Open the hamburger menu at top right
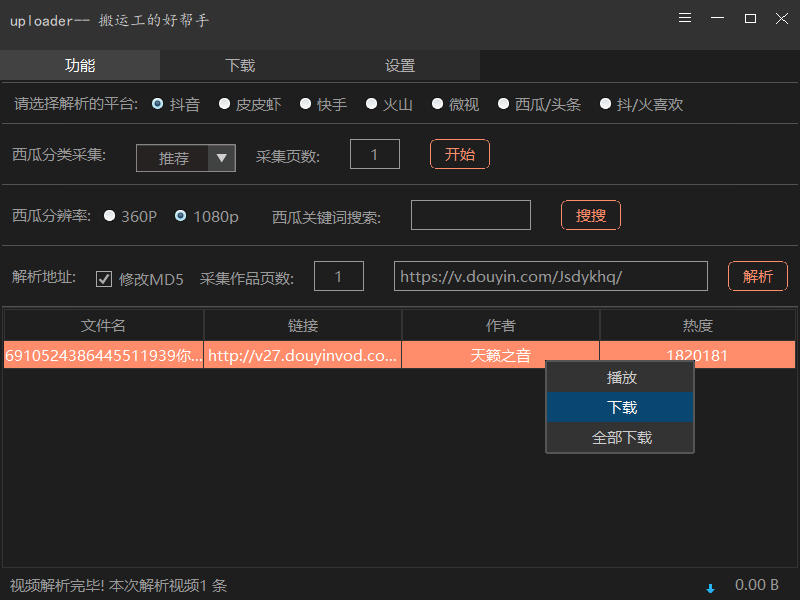This screenshot has height=600, width=800. pyautogui.click(x=684, y=17)
